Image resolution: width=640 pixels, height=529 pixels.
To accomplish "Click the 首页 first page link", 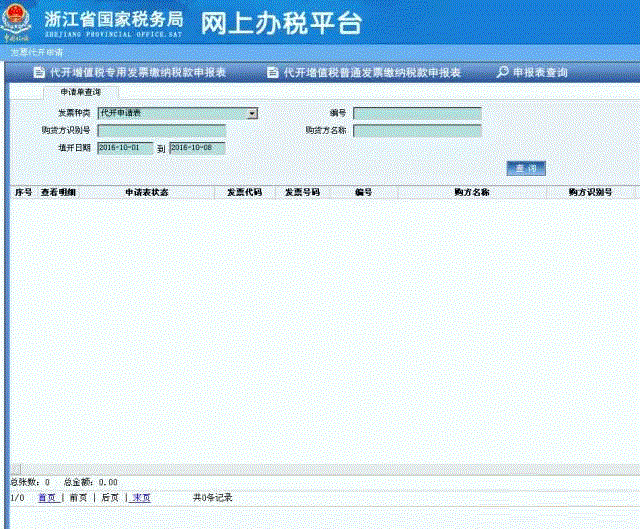I will 47,498.
